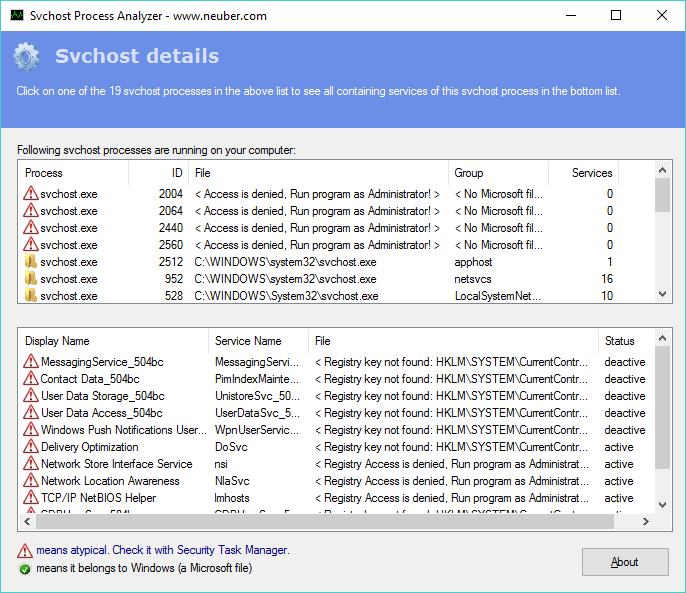The image size is (686, 593).
Task: Sort process list by Process column
Action: click(x=74, y=173)
